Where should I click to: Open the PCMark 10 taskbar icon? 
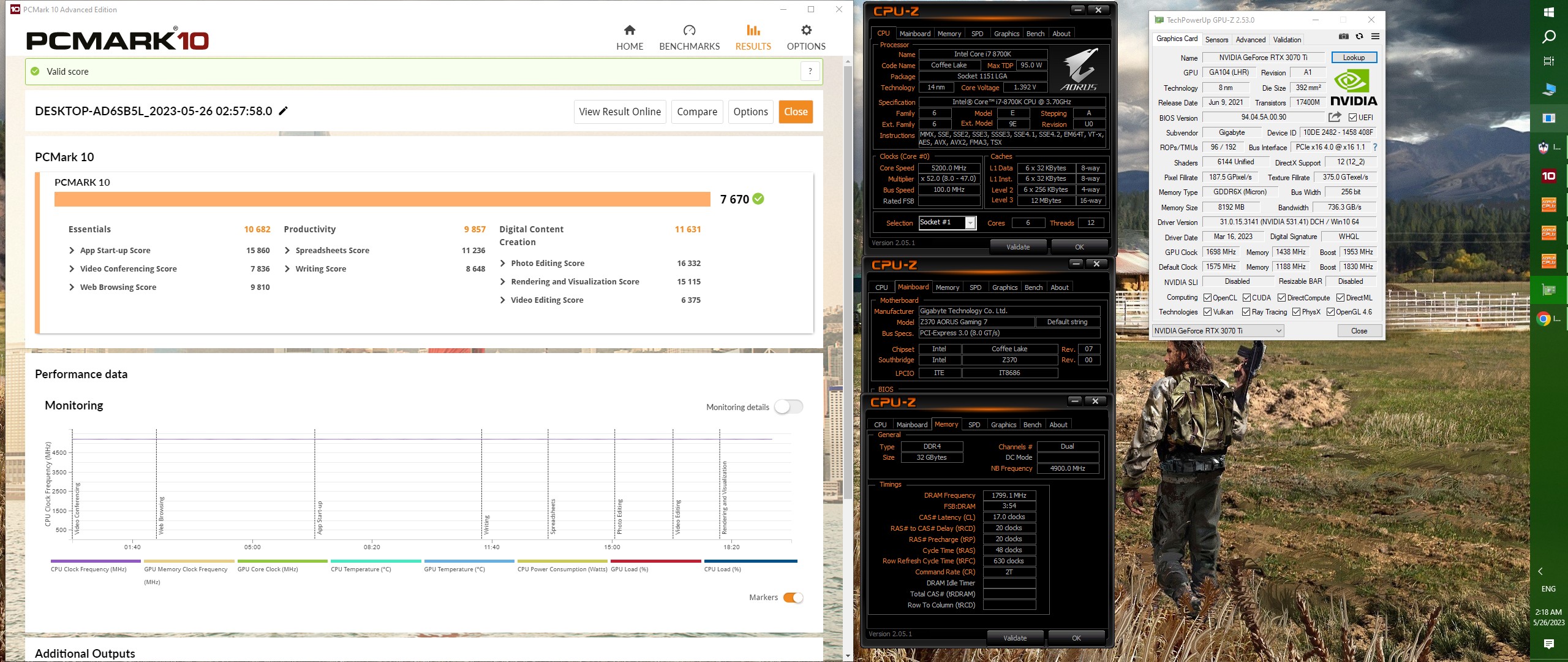click(x=1548, y=176)
